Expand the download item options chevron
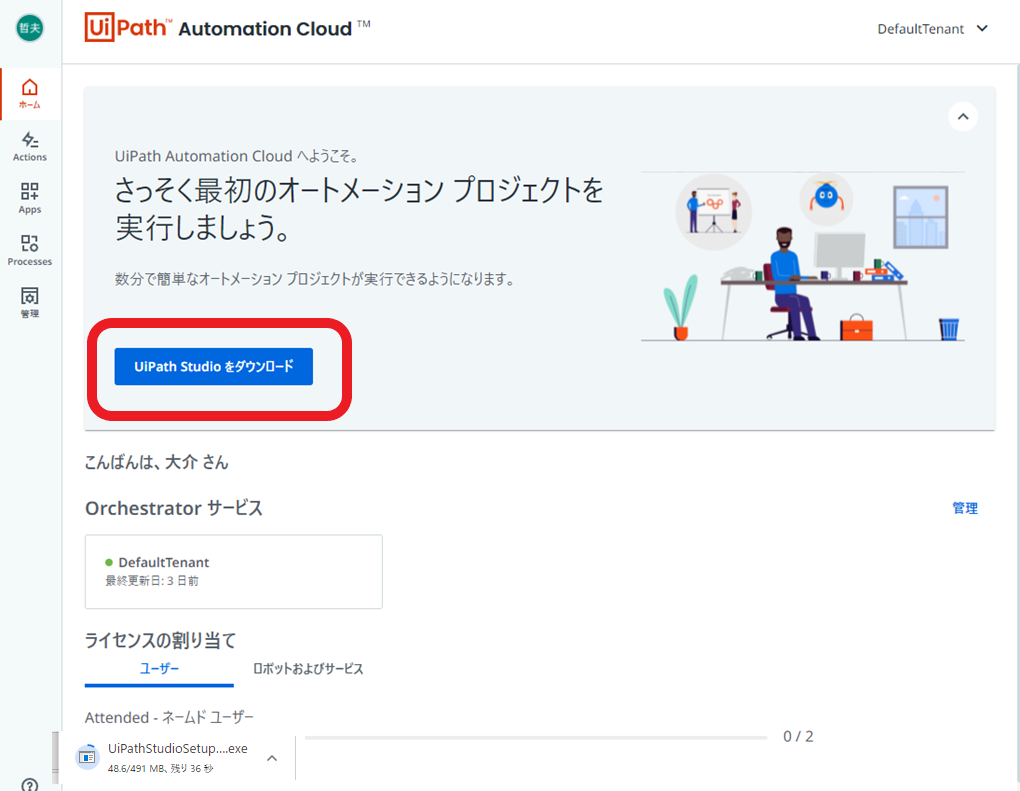The image size is (1020, 791). click(272, 758)
